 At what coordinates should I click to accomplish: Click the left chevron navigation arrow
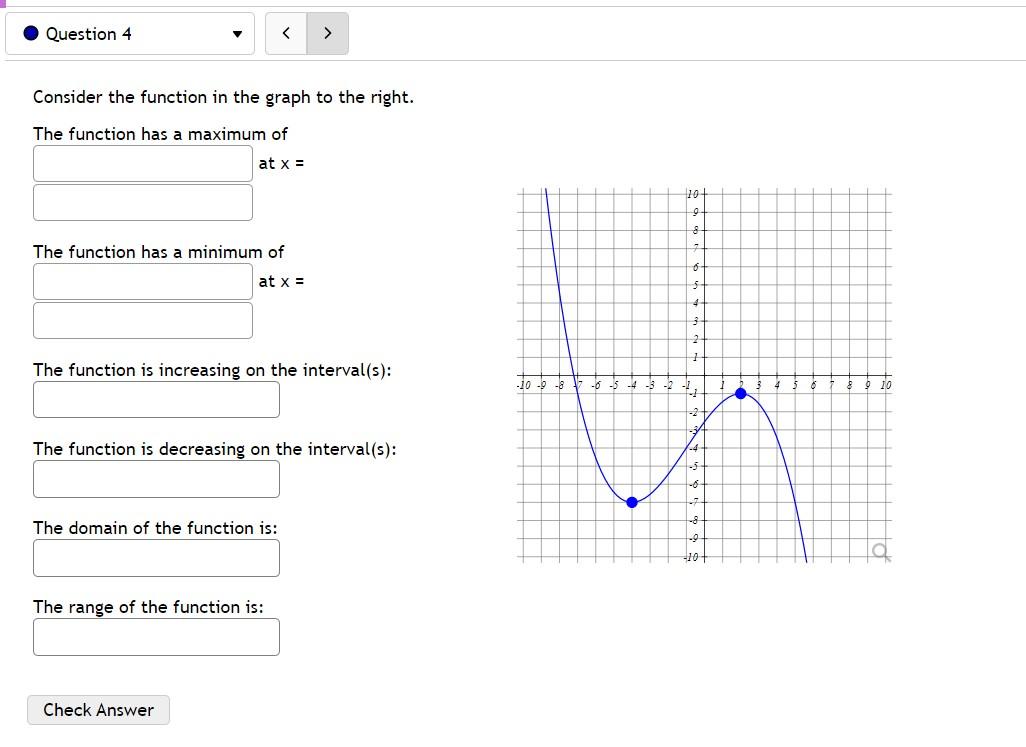286,33
